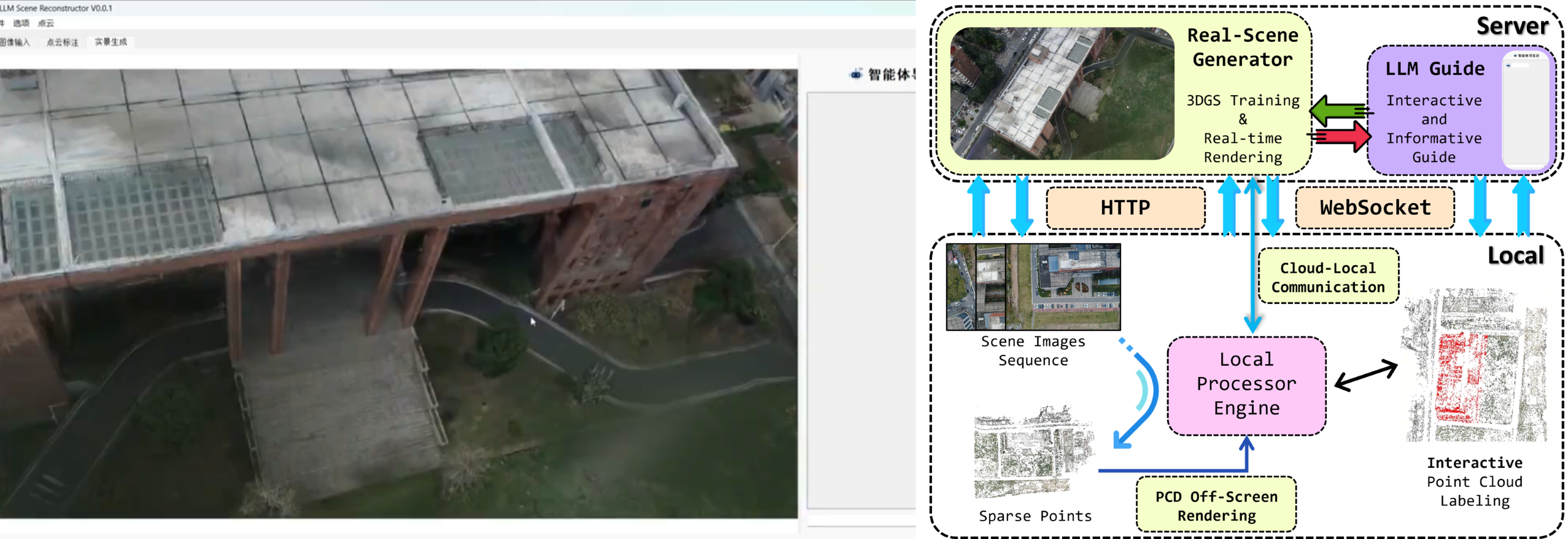The image size is (1568, 539).
Task: Click the Scene Images Sequence thumbnail strip
Action: [x=1033, y=287]
